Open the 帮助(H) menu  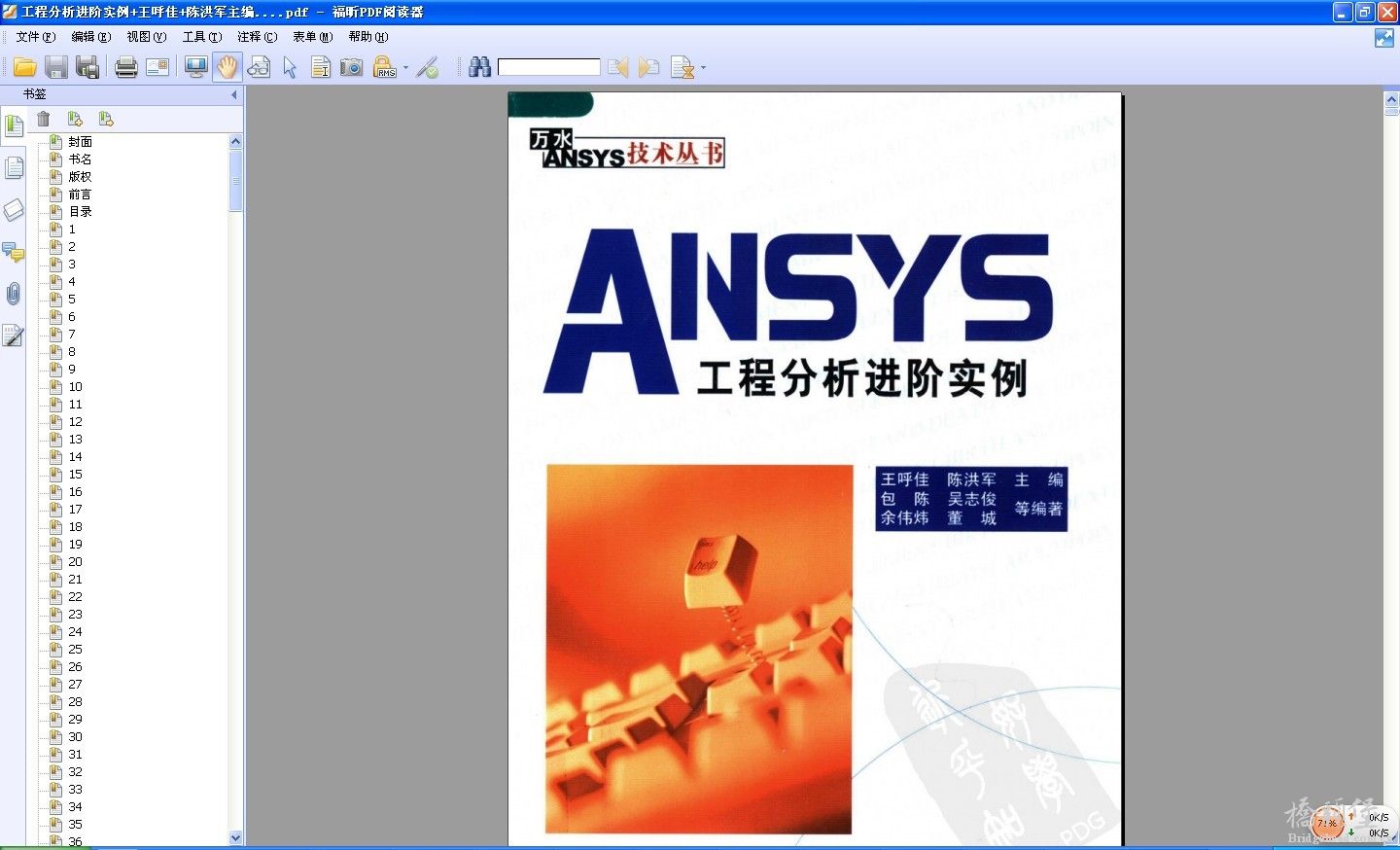[368, 37]
